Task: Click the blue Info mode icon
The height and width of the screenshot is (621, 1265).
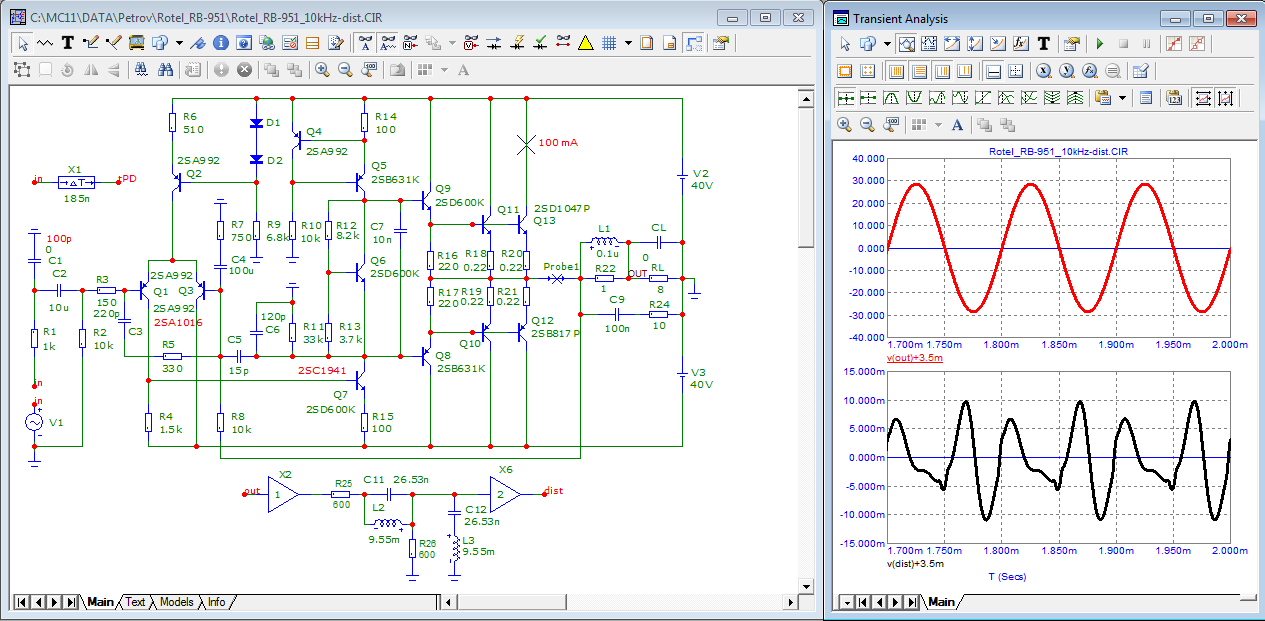Action: coord(220,43)
